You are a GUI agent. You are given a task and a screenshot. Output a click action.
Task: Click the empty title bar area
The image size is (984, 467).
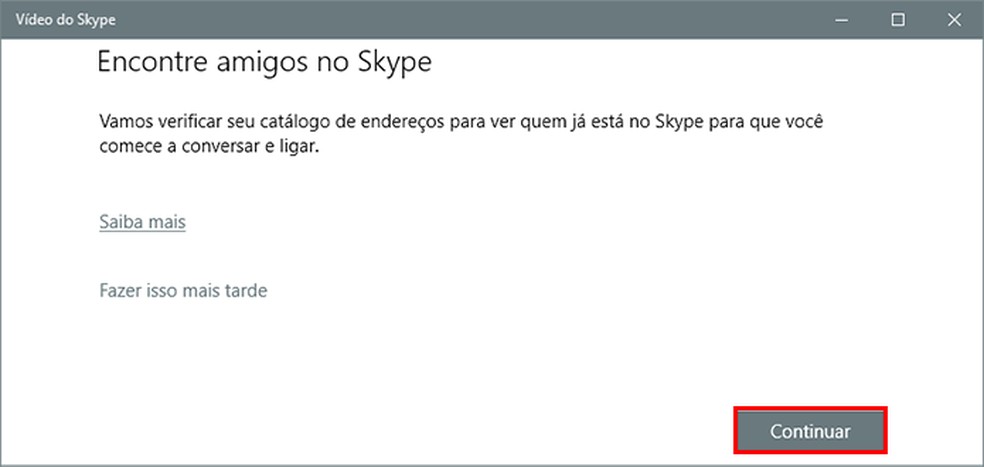point(450,19)
